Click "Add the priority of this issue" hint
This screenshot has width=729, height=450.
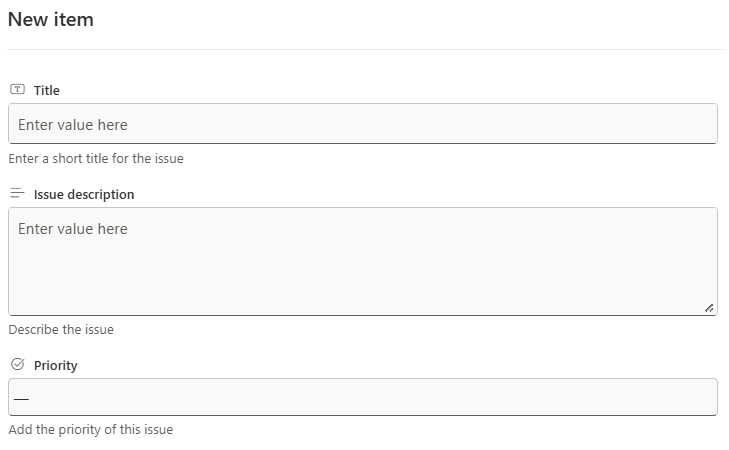click(91, 430)
